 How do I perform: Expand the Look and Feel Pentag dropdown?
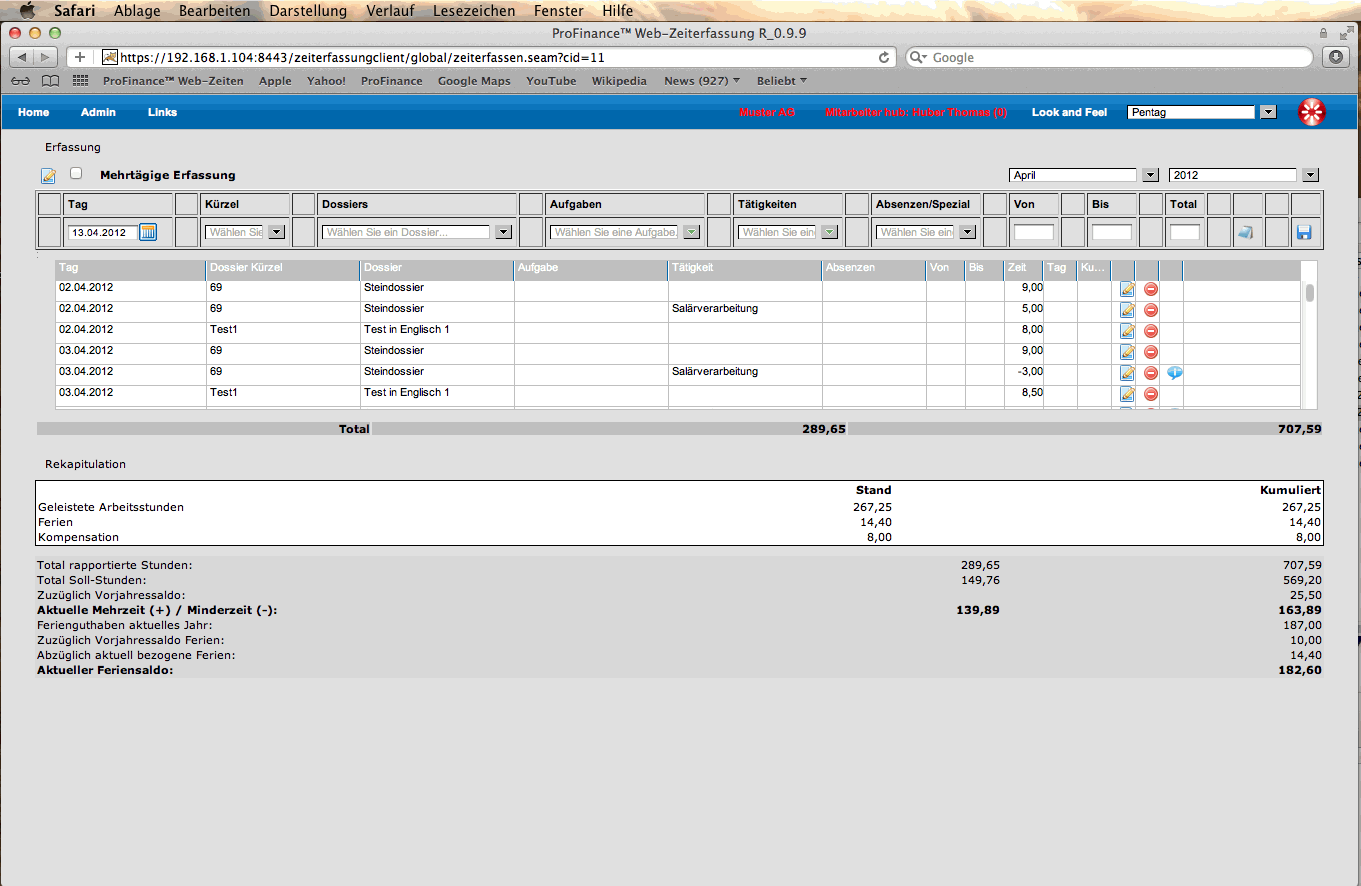pos(1268,113)
